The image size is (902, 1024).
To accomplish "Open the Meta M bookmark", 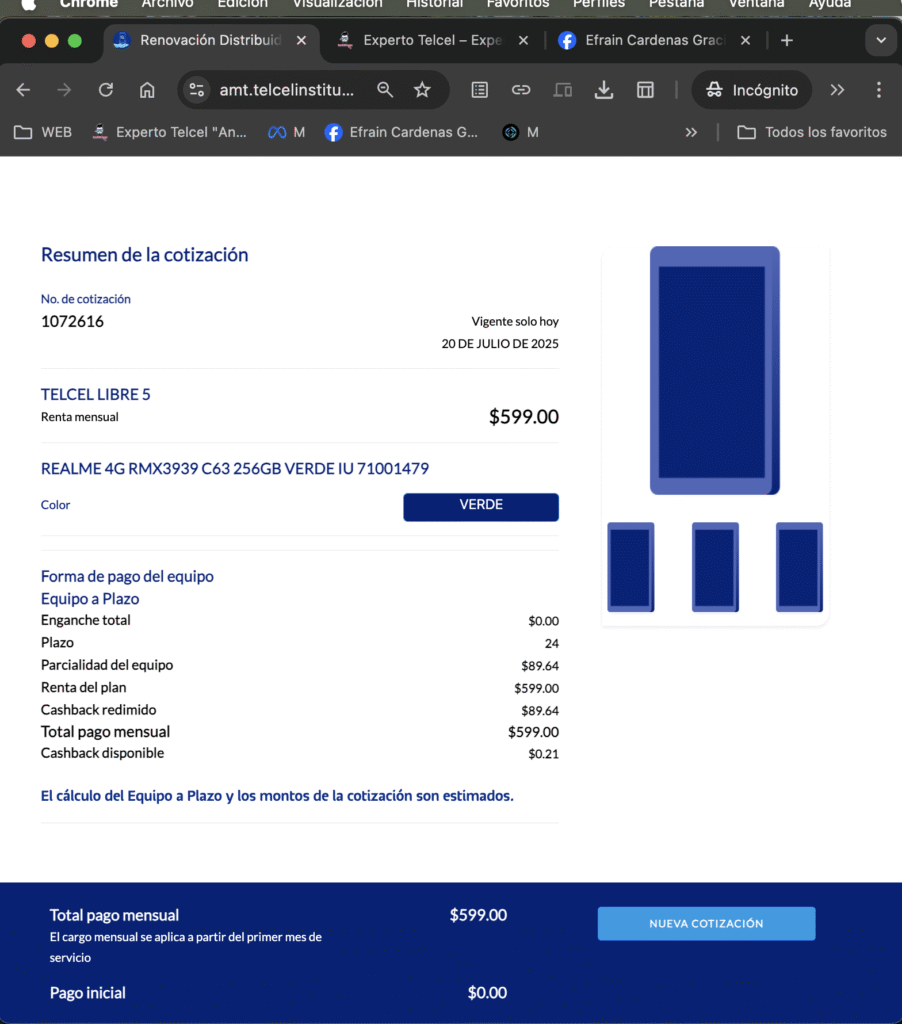I will pyautogui.click(x=287, y=133).
